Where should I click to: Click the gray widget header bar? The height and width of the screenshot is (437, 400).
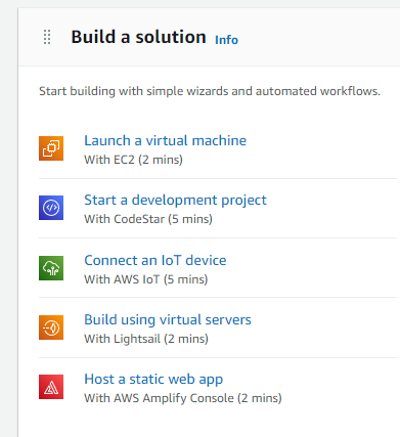(x=209, y=37)
